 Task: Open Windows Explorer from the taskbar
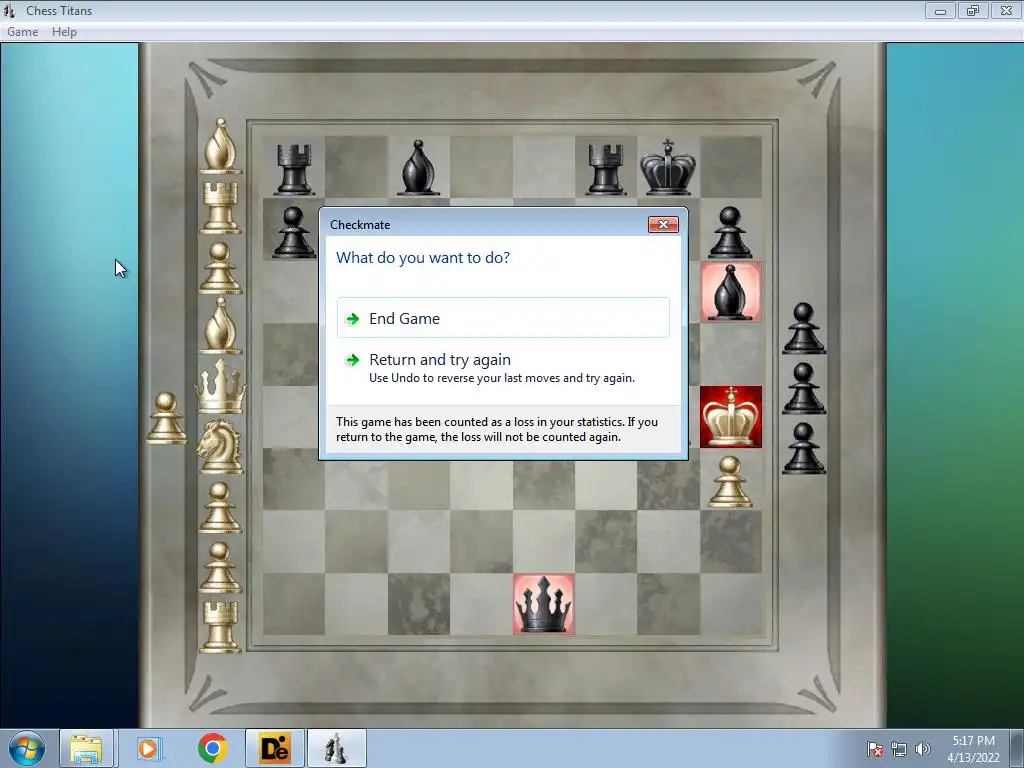[x=86, y=748]
